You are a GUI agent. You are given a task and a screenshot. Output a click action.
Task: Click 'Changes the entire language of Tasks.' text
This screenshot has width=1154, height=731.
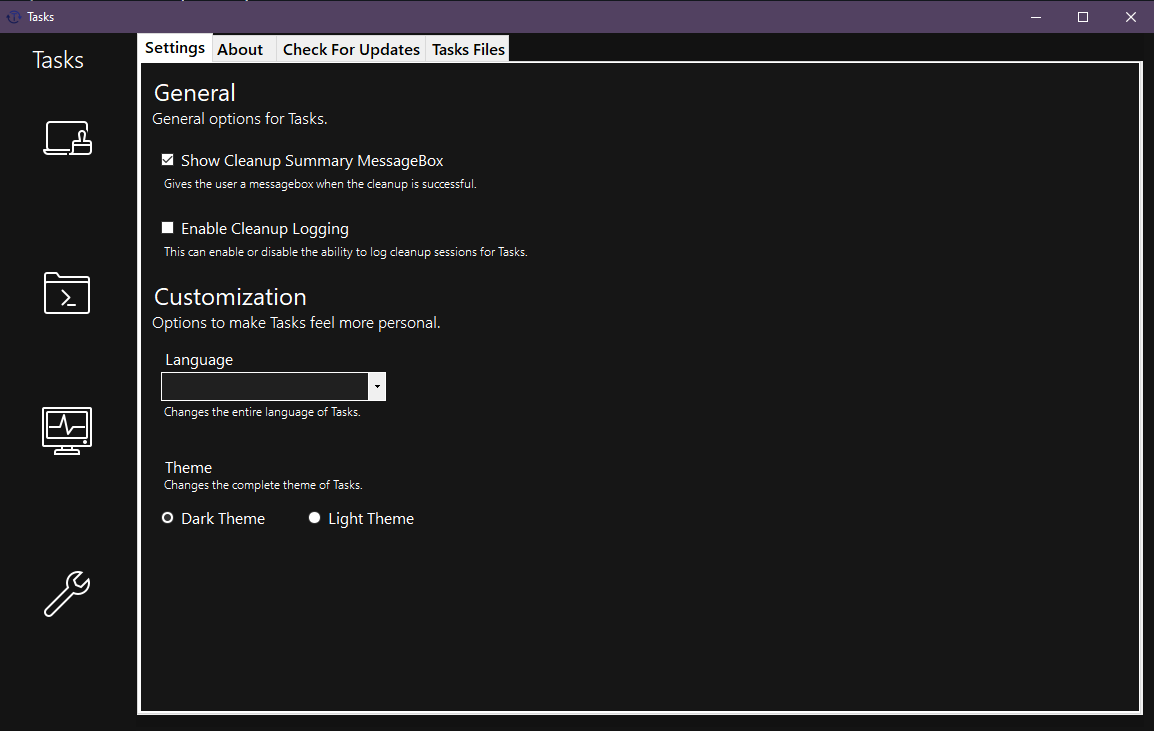(262, 412)
